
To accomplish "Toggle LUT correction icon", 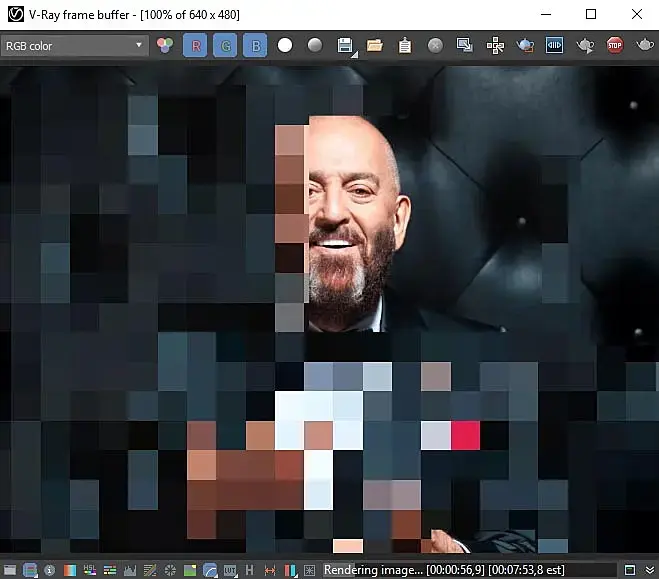I will (230, 570).
